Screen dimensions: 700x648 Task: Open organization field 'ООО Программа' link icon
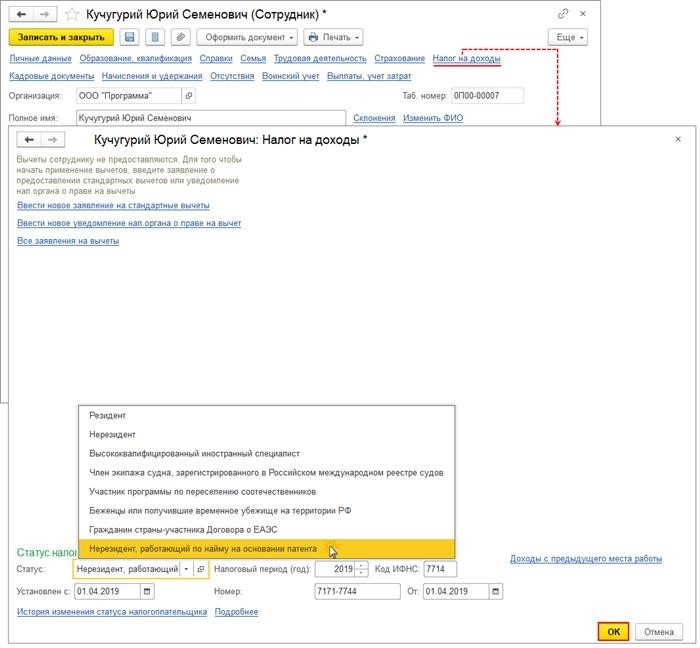[x=189, y=96]
